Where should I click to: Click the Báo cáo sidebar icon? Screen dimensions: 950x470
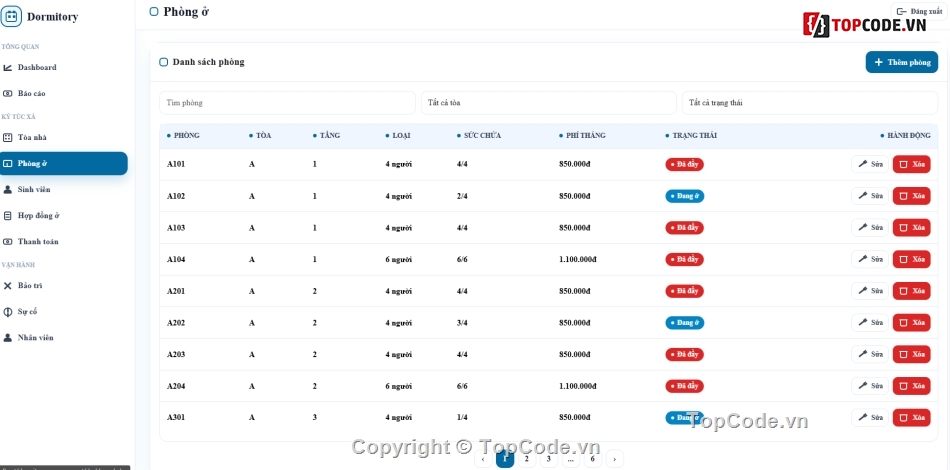pyautogui.click(x=7, y=93)
